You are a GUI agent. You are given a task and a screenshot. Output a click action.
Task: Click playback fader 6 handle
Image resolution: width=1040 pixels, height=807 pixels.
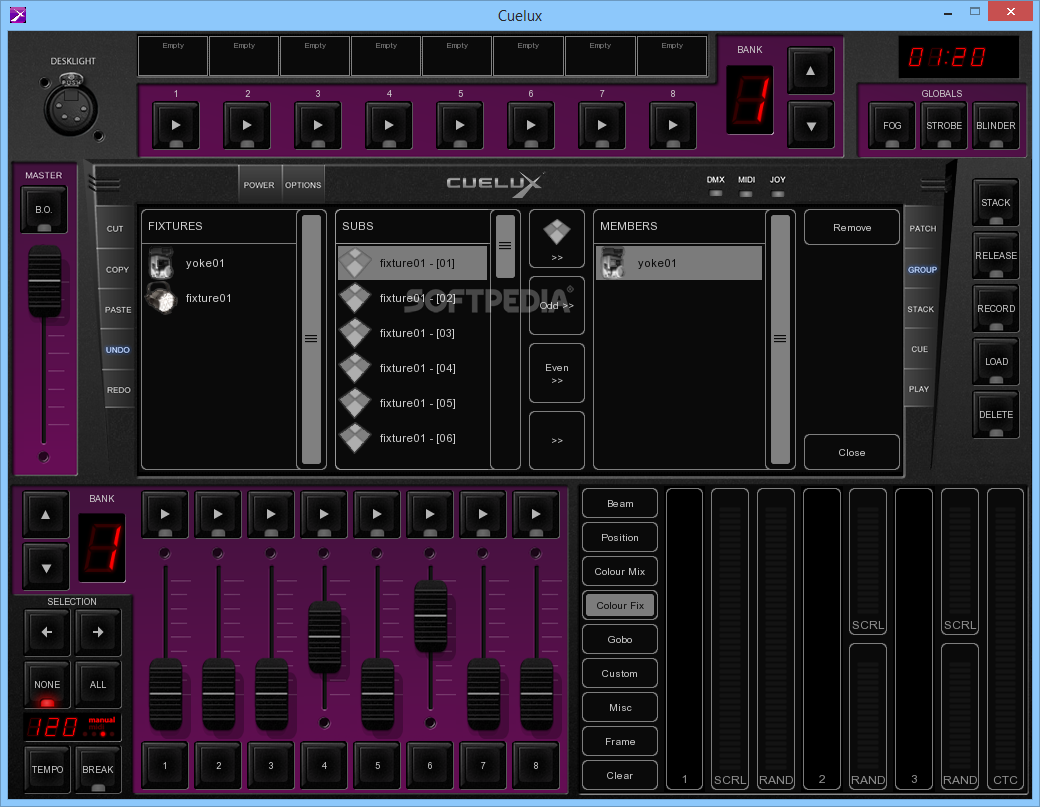point(430,616)
